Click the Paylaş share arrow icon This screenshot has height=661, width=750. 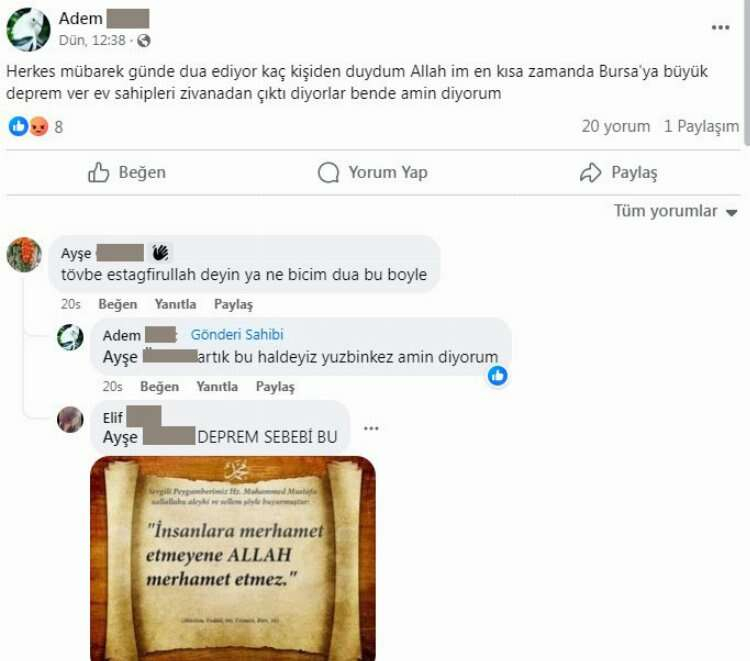(x=590, y=173)
